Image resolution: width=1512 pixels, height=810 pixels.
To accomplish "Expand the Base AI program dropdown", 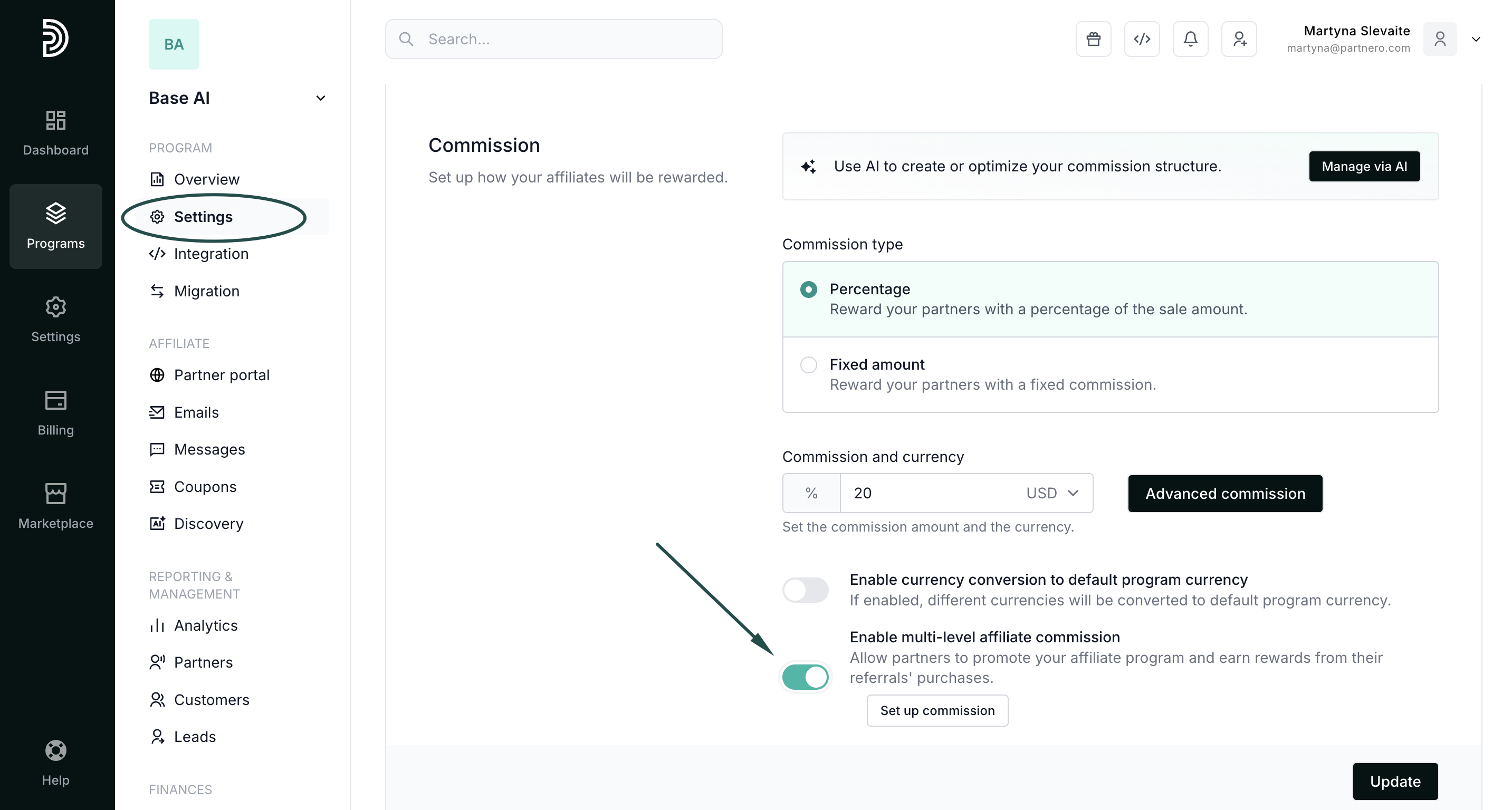I will [x=320, y=98].
